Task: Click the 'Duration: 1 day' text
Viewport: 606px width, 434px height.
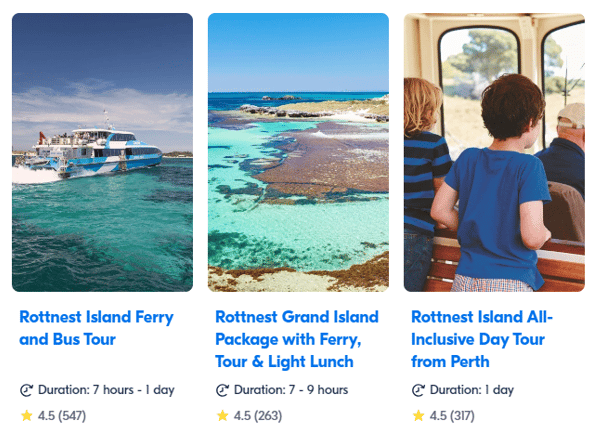Action: [x=472, y=390]
